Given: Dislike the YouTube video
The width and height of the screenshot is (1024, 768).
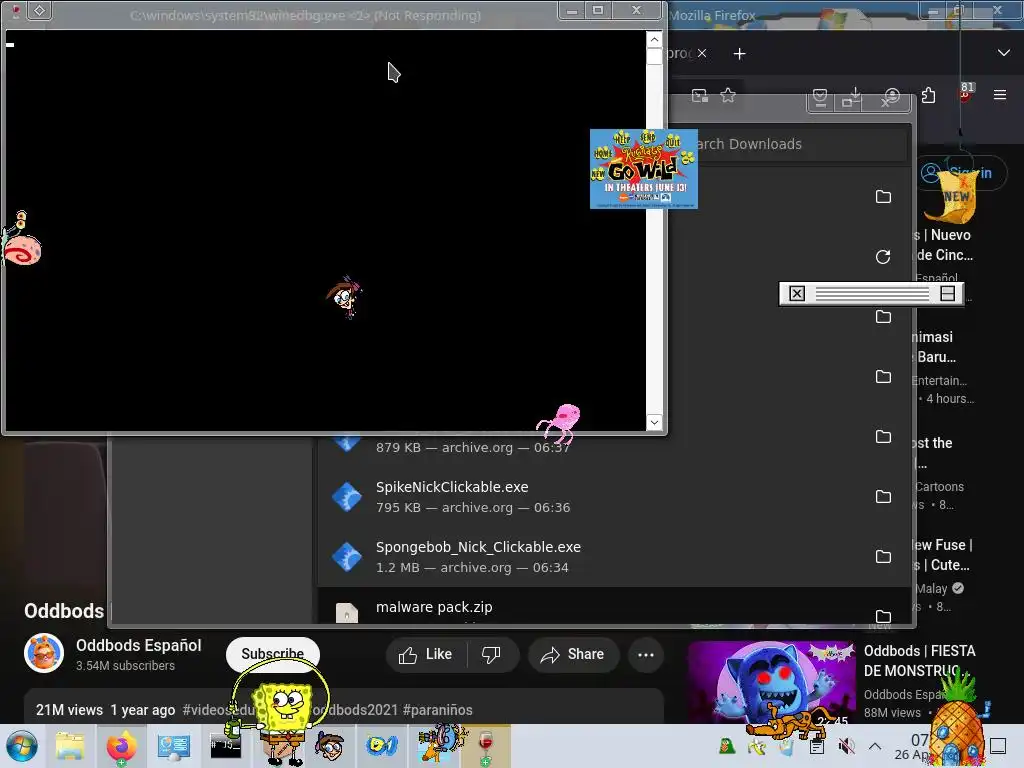Looking at the screenshot, I should [x=491, y=654].
